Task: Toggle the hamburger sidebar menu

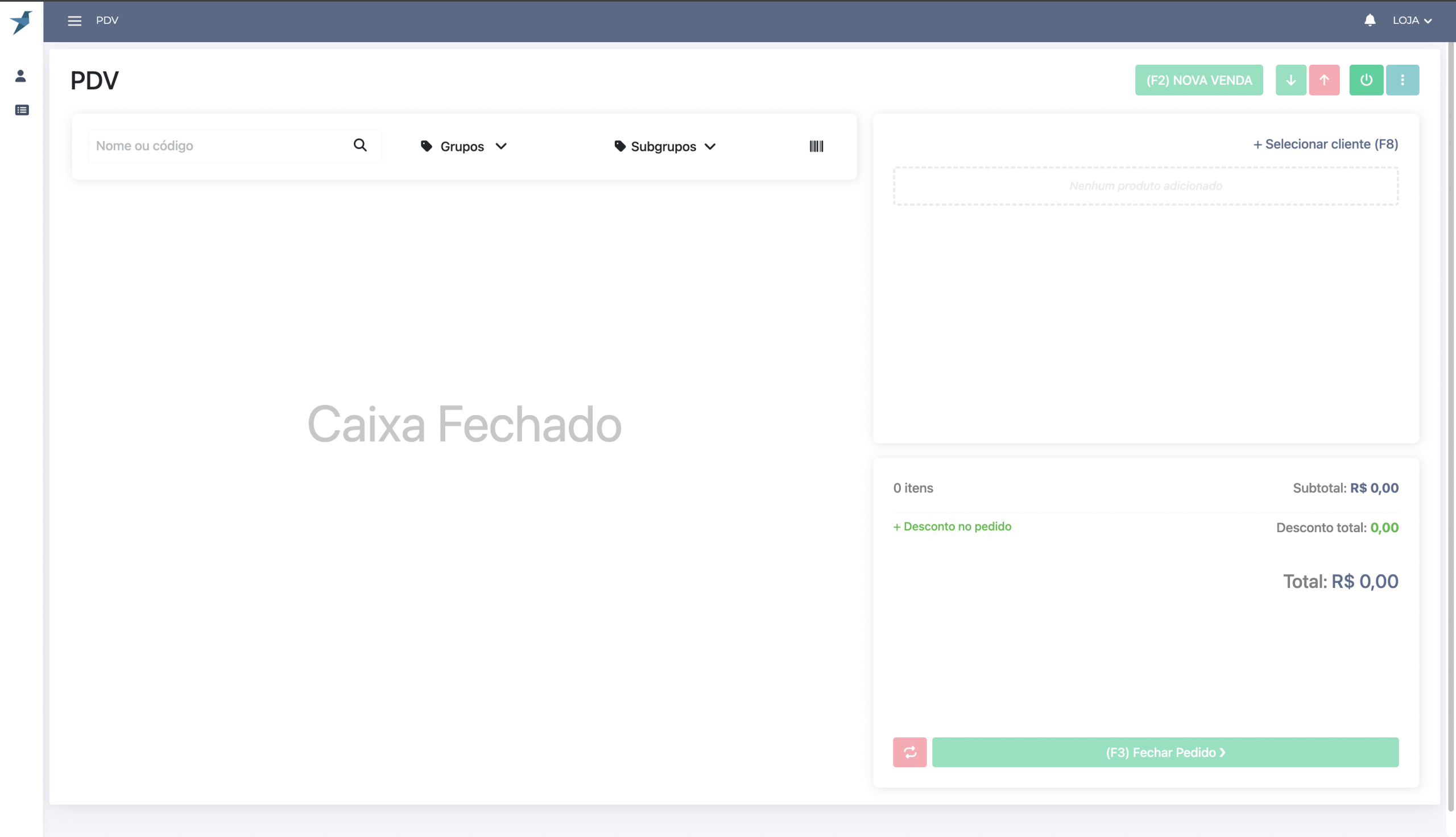Action: [x=75, y=21]
